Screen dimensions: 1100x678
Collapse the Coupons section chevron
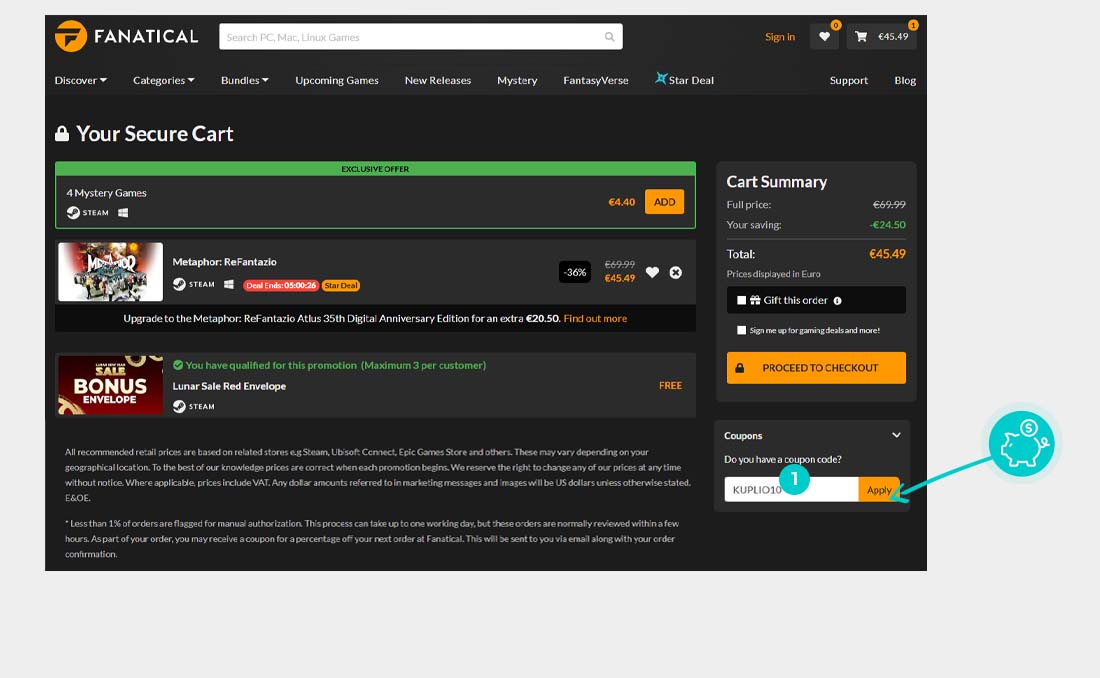pyautogui.click(x=896, y=435)
